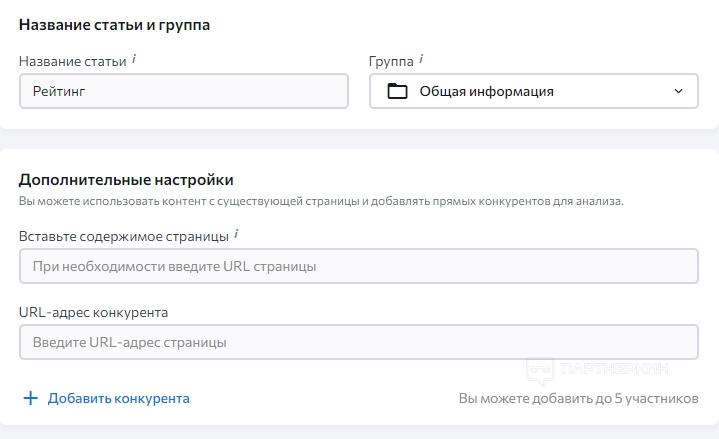The image size is (719, 439).
Task: Click the page content URL input field
Action: 358,267
